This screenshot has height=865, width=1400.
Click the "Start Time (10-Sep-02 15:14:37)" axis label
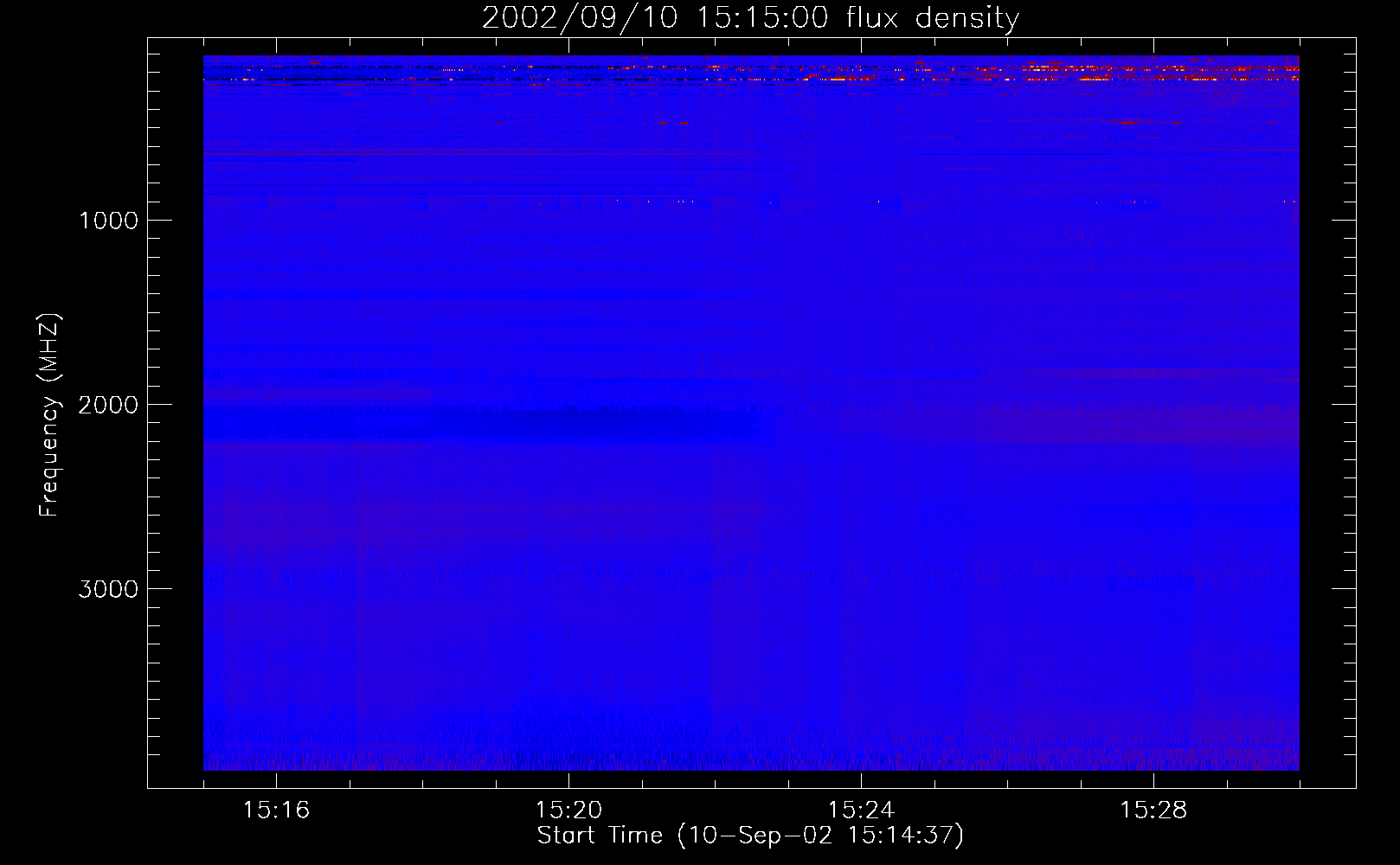[x=750, y=836]
